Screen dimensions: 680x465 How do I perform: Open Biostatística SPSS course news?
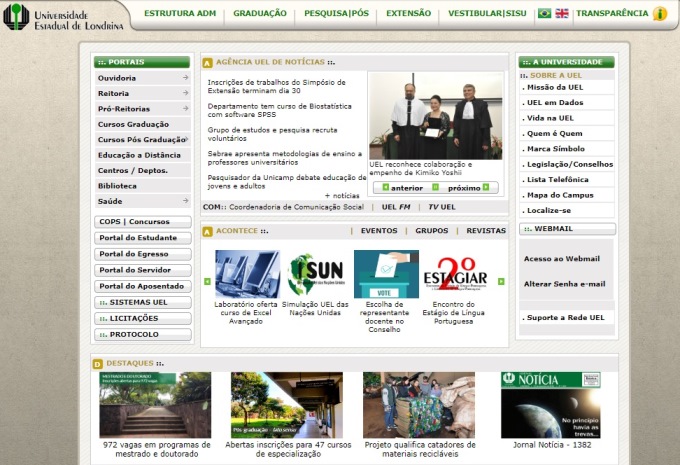280,110
